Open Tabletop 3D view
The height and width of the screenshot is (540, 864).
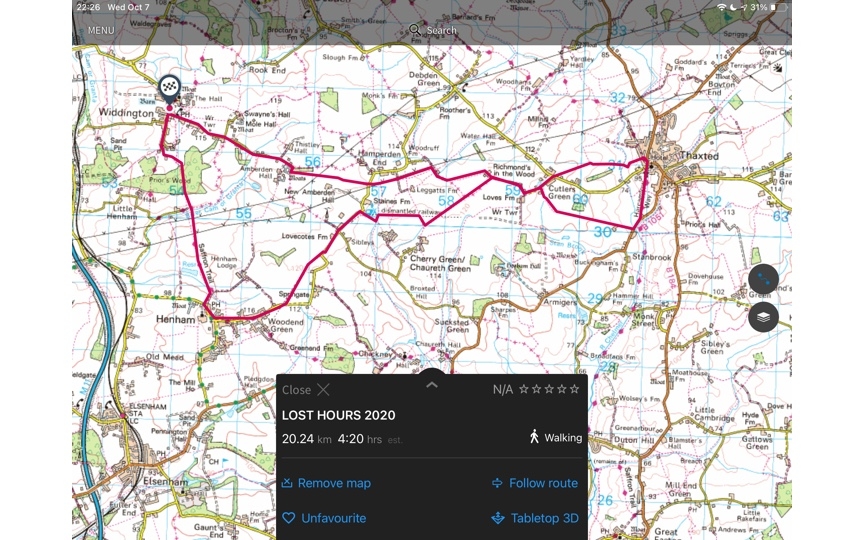point(534,518)
